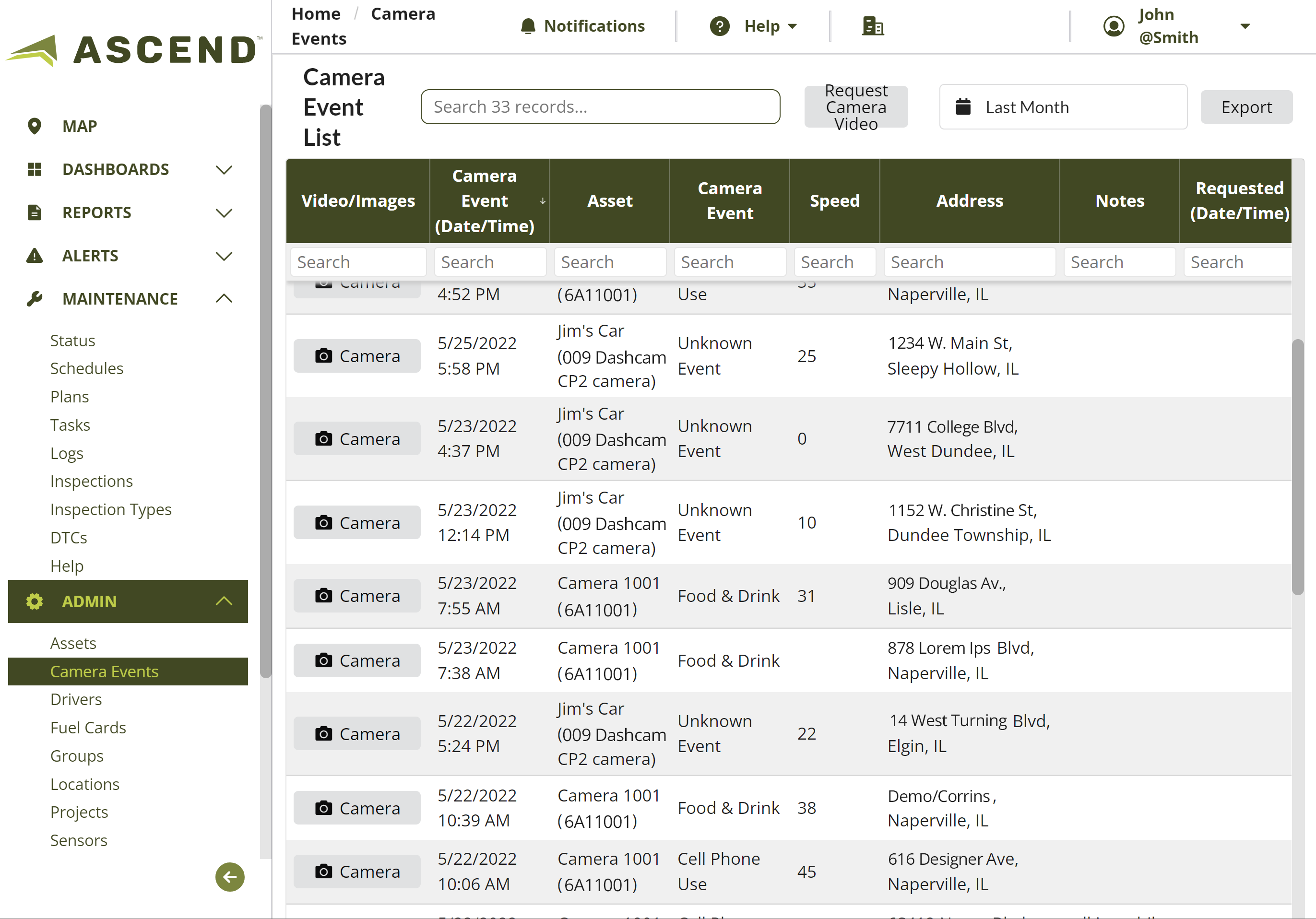Expand the Reports section chevron
The height and width of the screenshot is (919, 1316).
click(224, 212)
